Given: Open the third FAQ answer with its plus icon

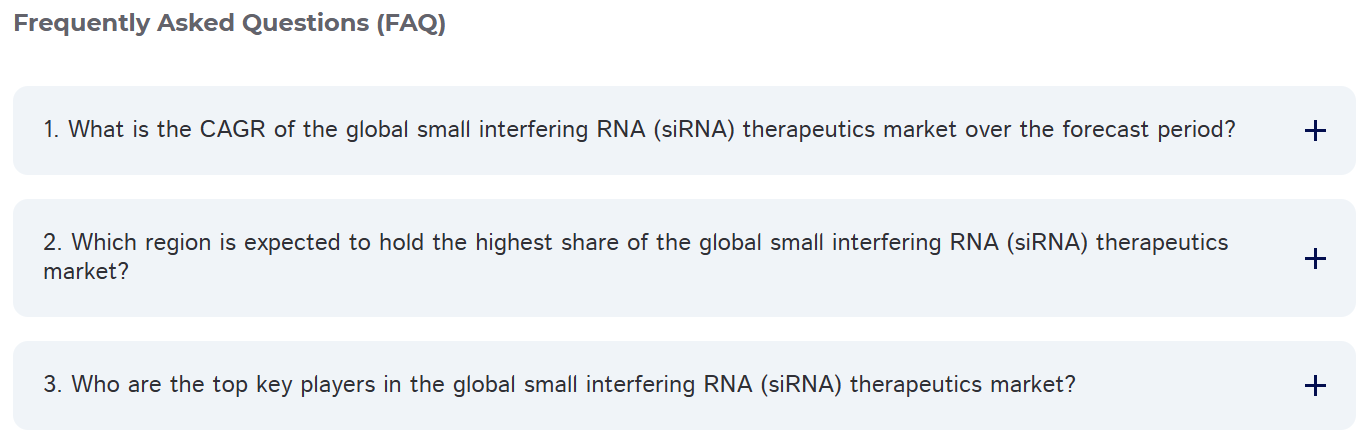Looking at the screenshot, I should point(1315,386).
